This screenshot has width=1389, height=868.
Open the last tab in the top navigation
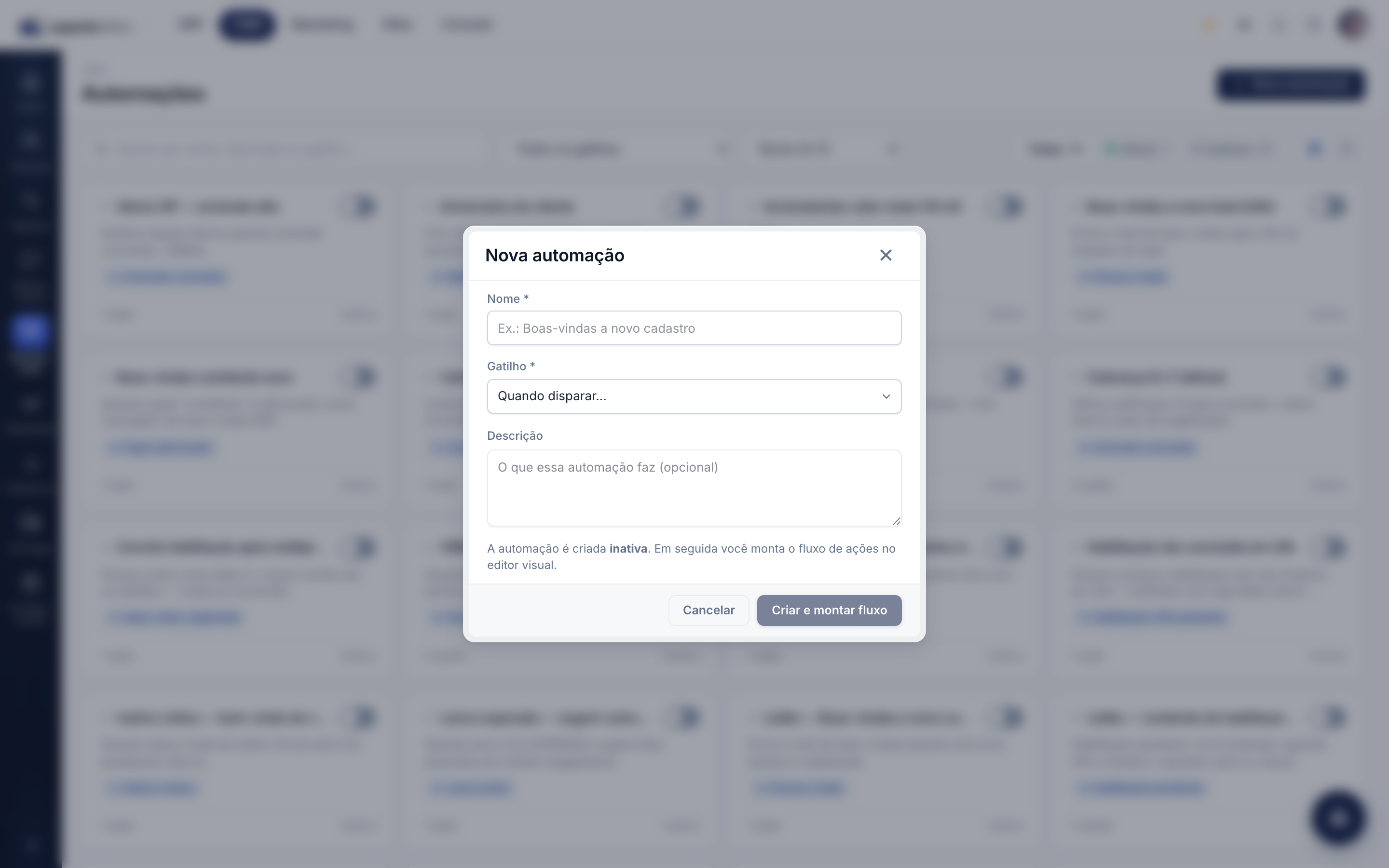[467, 25]
